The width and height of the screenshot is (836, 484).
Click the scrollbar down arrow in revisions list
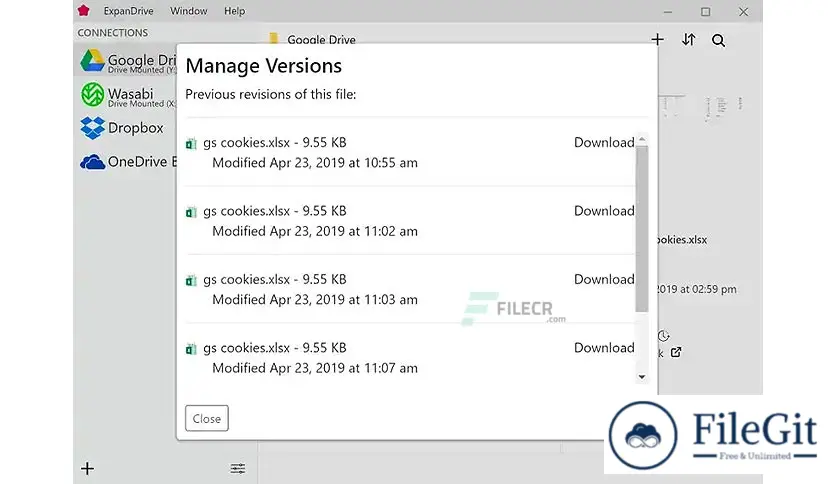642,377
